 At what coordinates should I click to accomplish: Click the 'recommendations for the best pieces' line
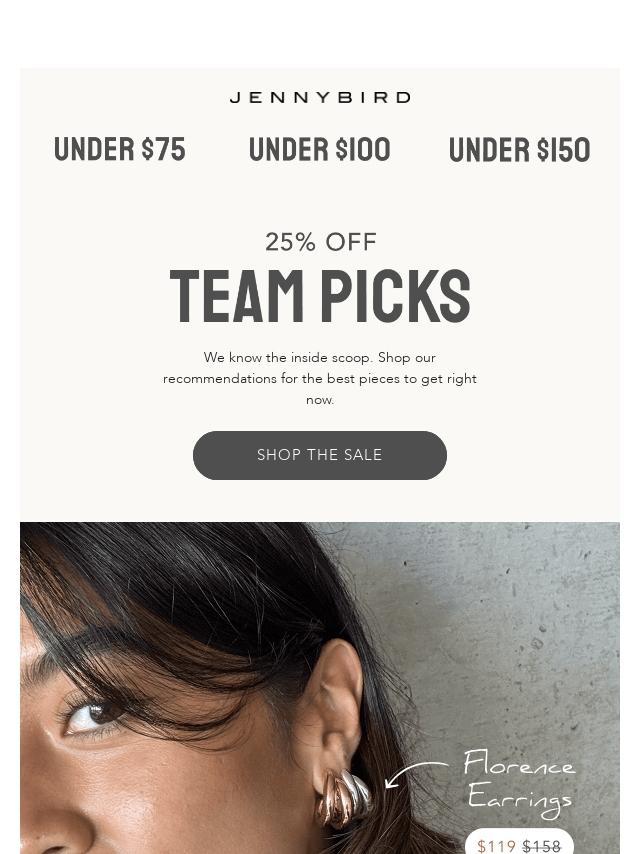(320, 378)
